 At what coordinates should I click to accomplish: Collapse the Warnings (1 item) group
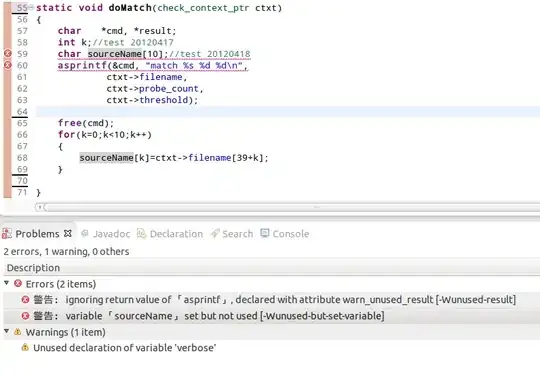click(7, 331)
